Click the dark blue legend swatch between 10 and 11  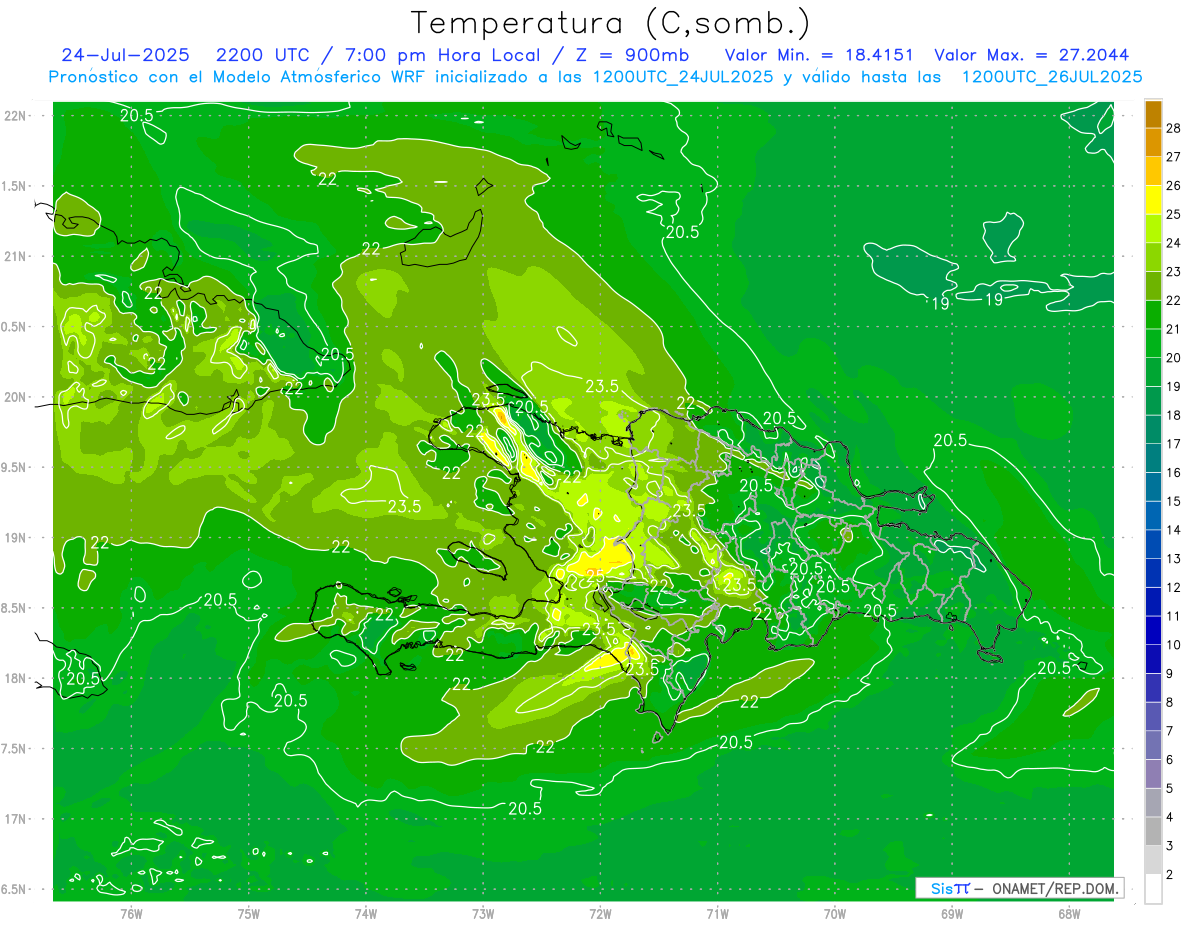(x=1153, y=630)
